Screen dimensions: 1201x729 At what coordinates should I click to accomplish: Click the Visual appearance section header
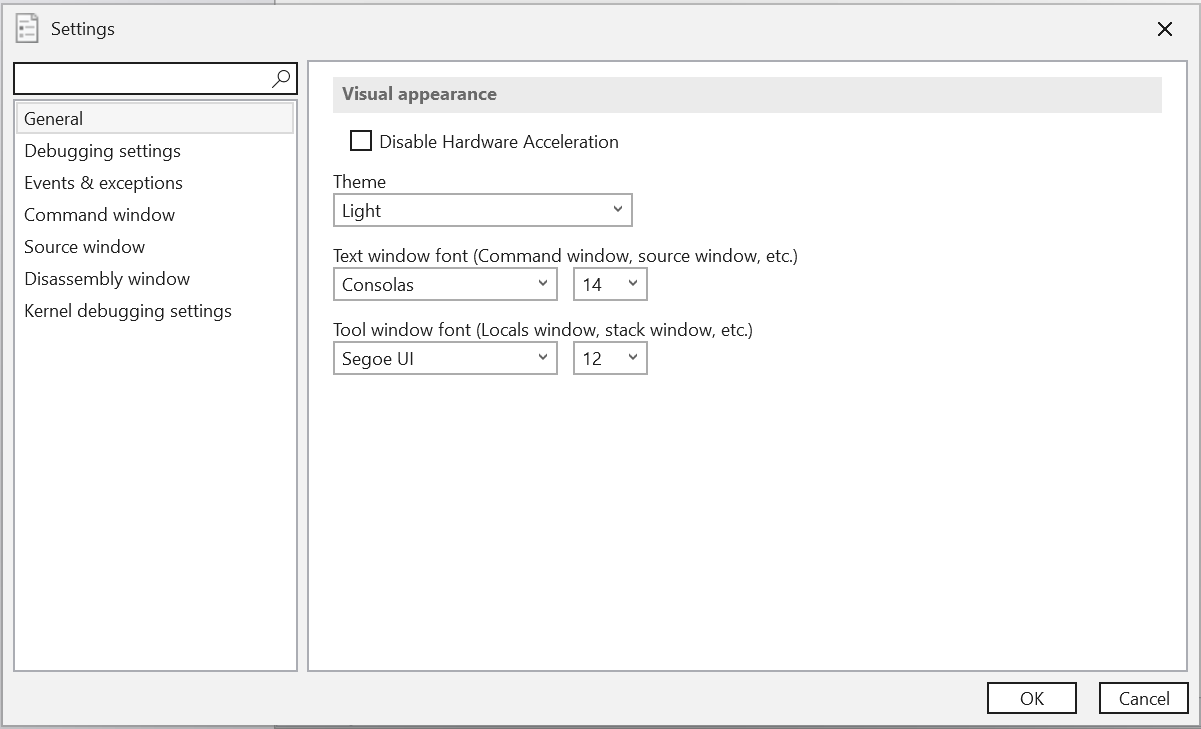[417, 94]
